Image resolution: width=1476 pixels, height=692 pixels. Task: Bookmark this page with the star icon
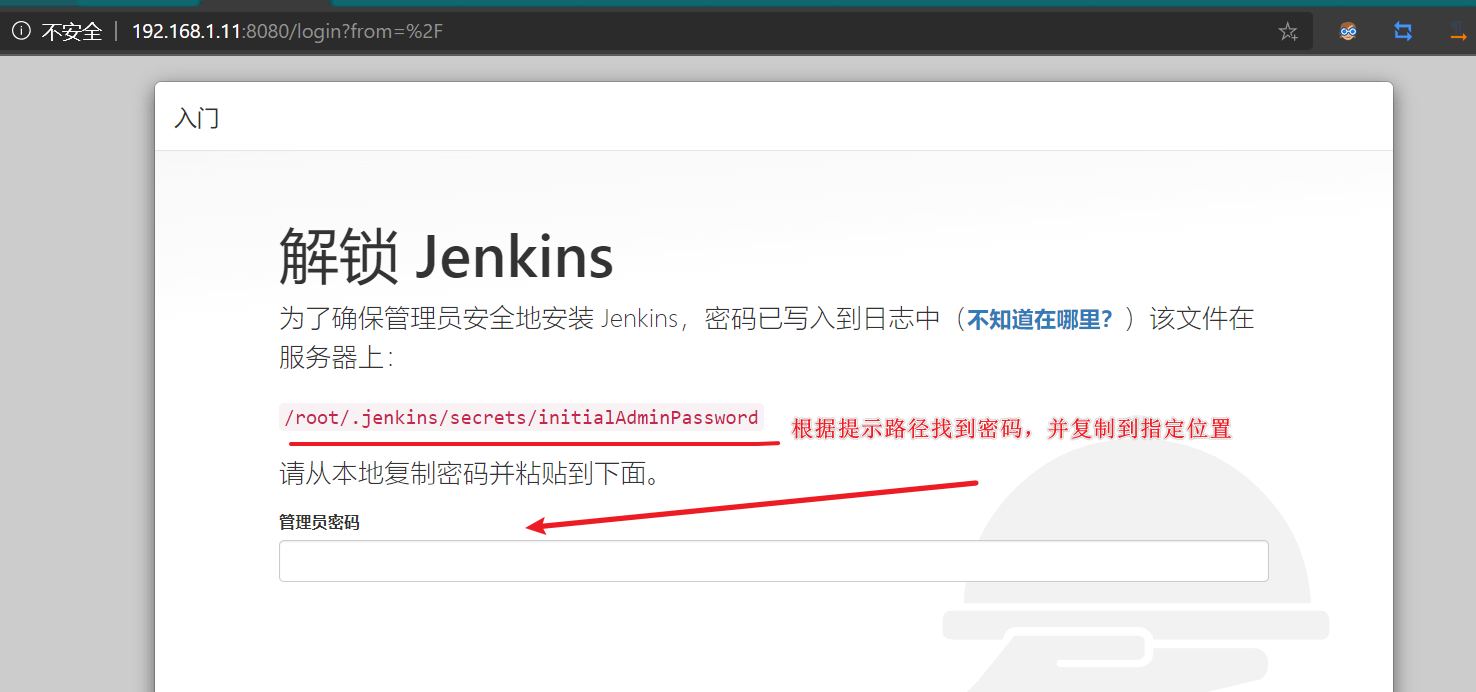[1288, 32]
